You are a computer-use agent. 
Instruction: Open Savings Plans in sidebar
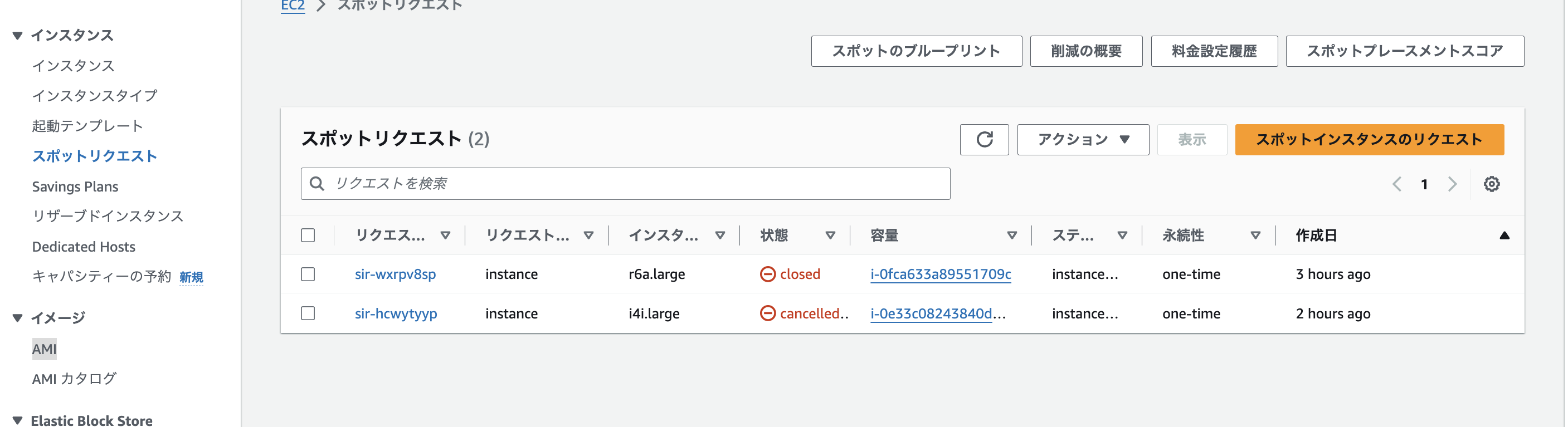75,186
